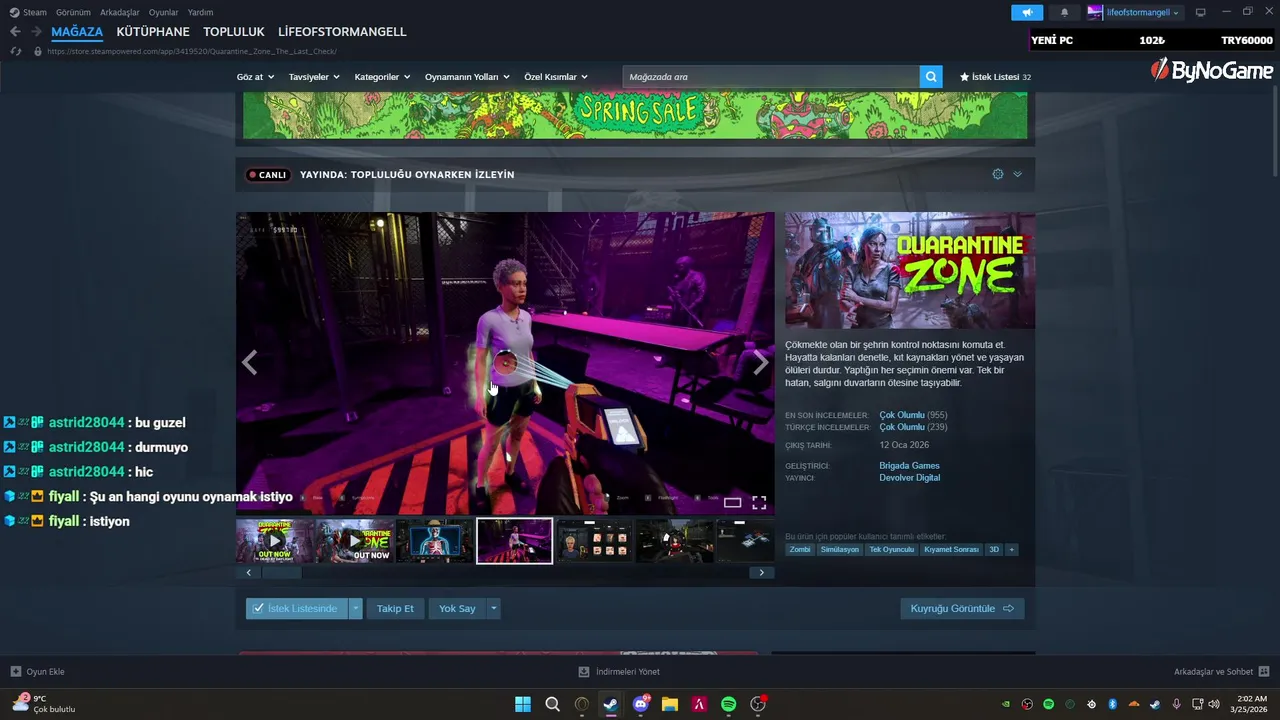Screen dimensions: 1280x720
Task: Open the Oyunlar menu
Action: [164, 12]
